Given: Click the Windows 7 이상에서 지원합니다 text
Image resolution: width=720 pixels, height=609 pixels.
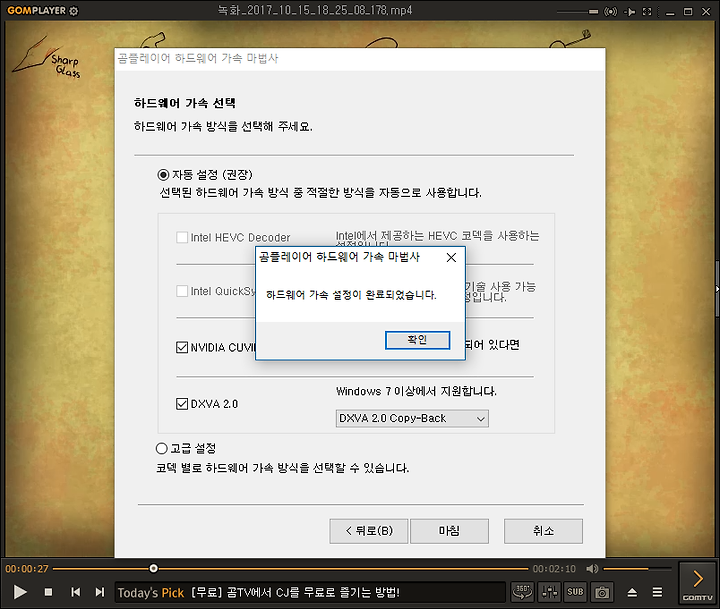Looking at the screenshot, I should pos(416,391).
